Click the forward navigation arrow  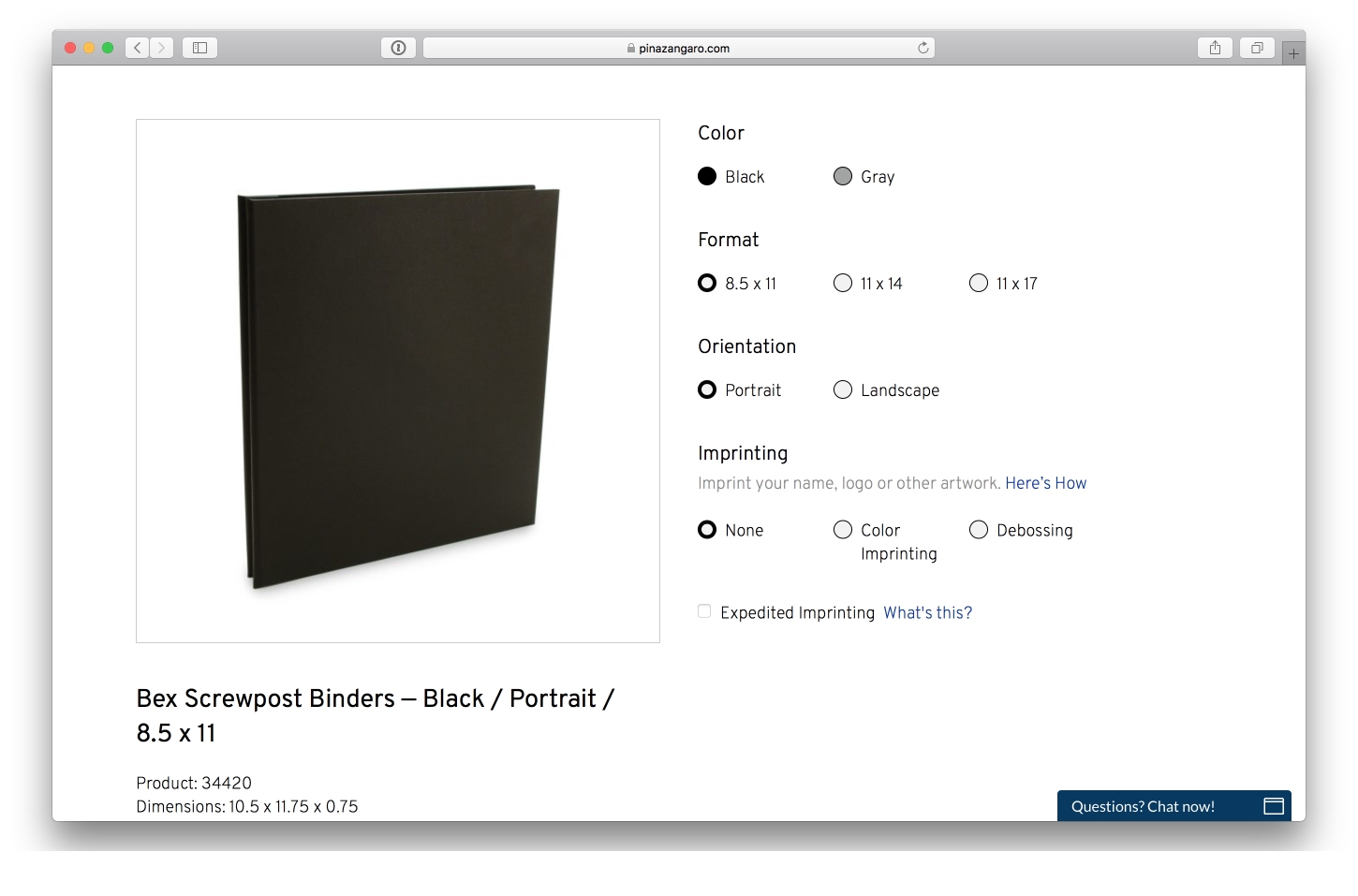pyautogui.click(x=162, y=48)
